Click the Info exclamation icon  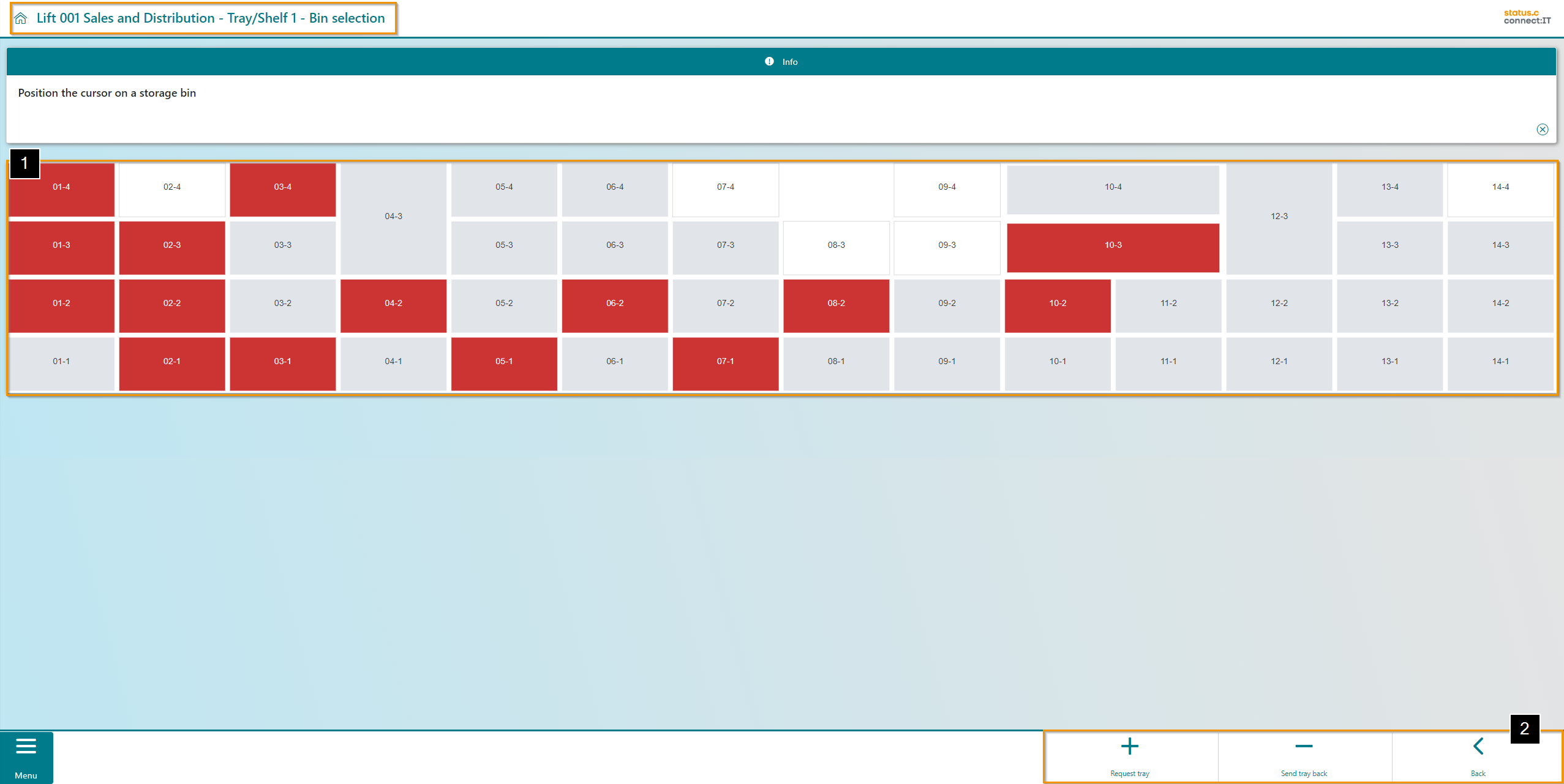point(769,61)
